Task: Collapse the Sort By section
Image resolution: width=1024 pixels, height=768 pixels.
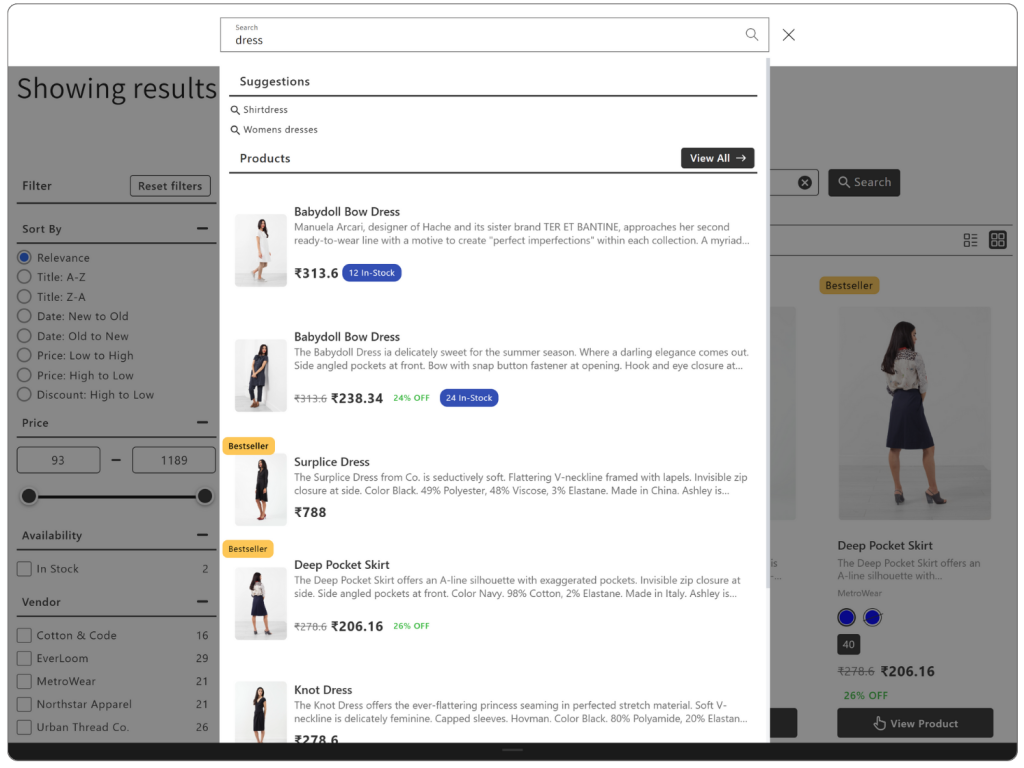Action: pyautogui.click(x=202, y=229)
